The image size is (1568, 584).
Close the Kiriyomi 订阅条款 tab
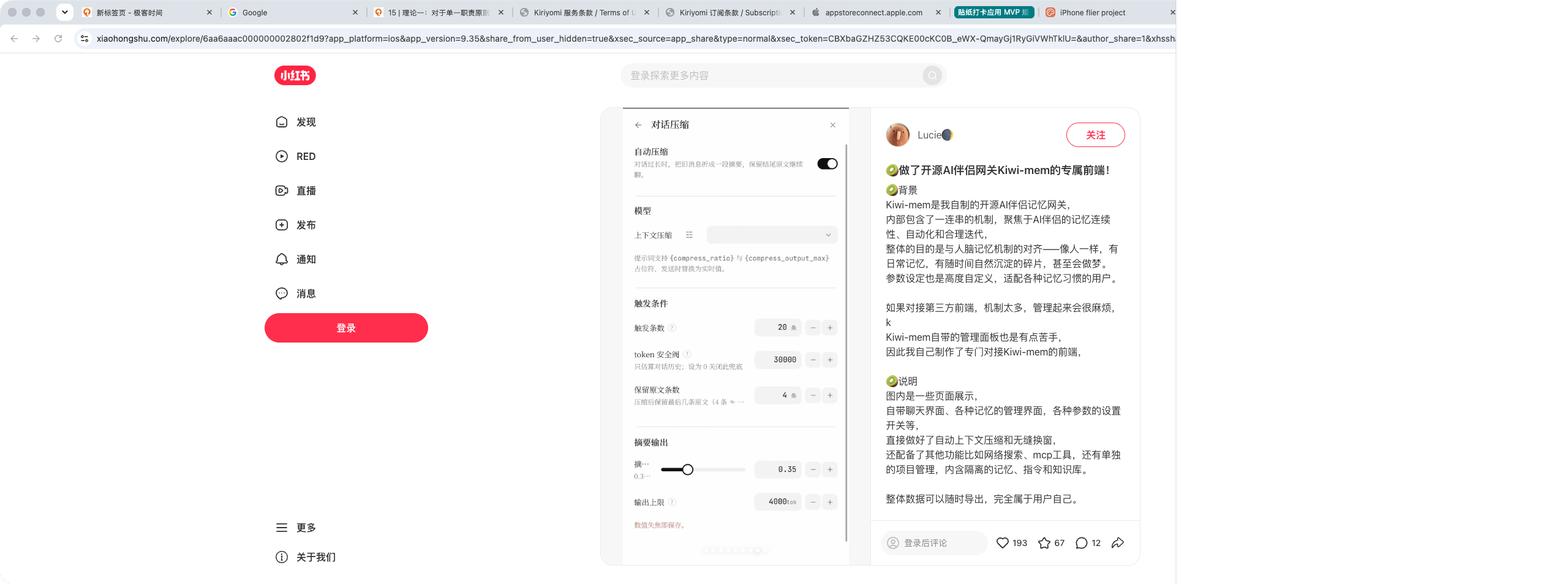coord(793,13)
